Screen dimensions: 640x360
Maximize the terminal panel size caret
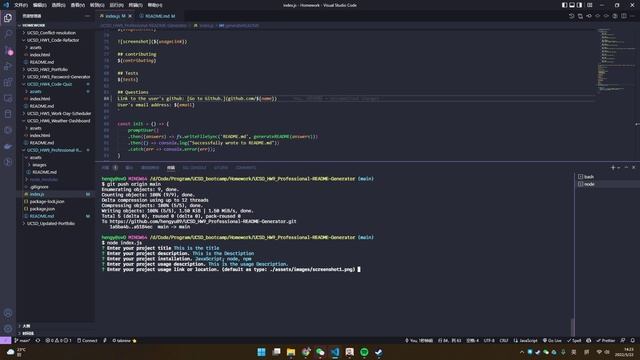626,167
